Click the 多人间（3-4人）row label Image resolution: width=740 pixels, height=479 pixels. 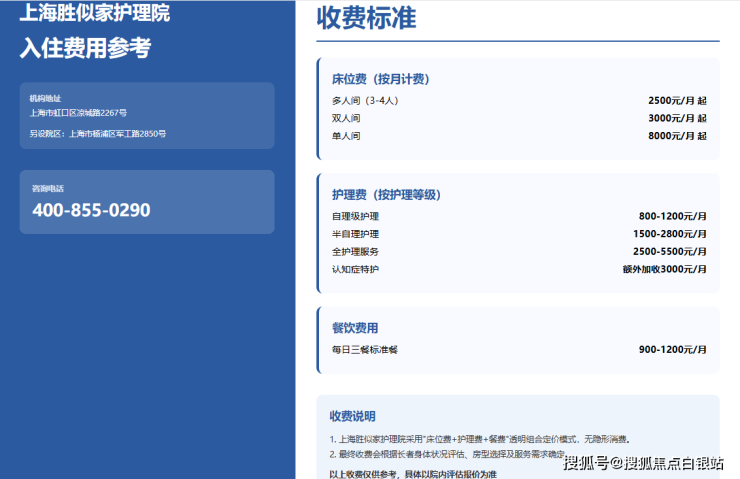click(365, 101)
